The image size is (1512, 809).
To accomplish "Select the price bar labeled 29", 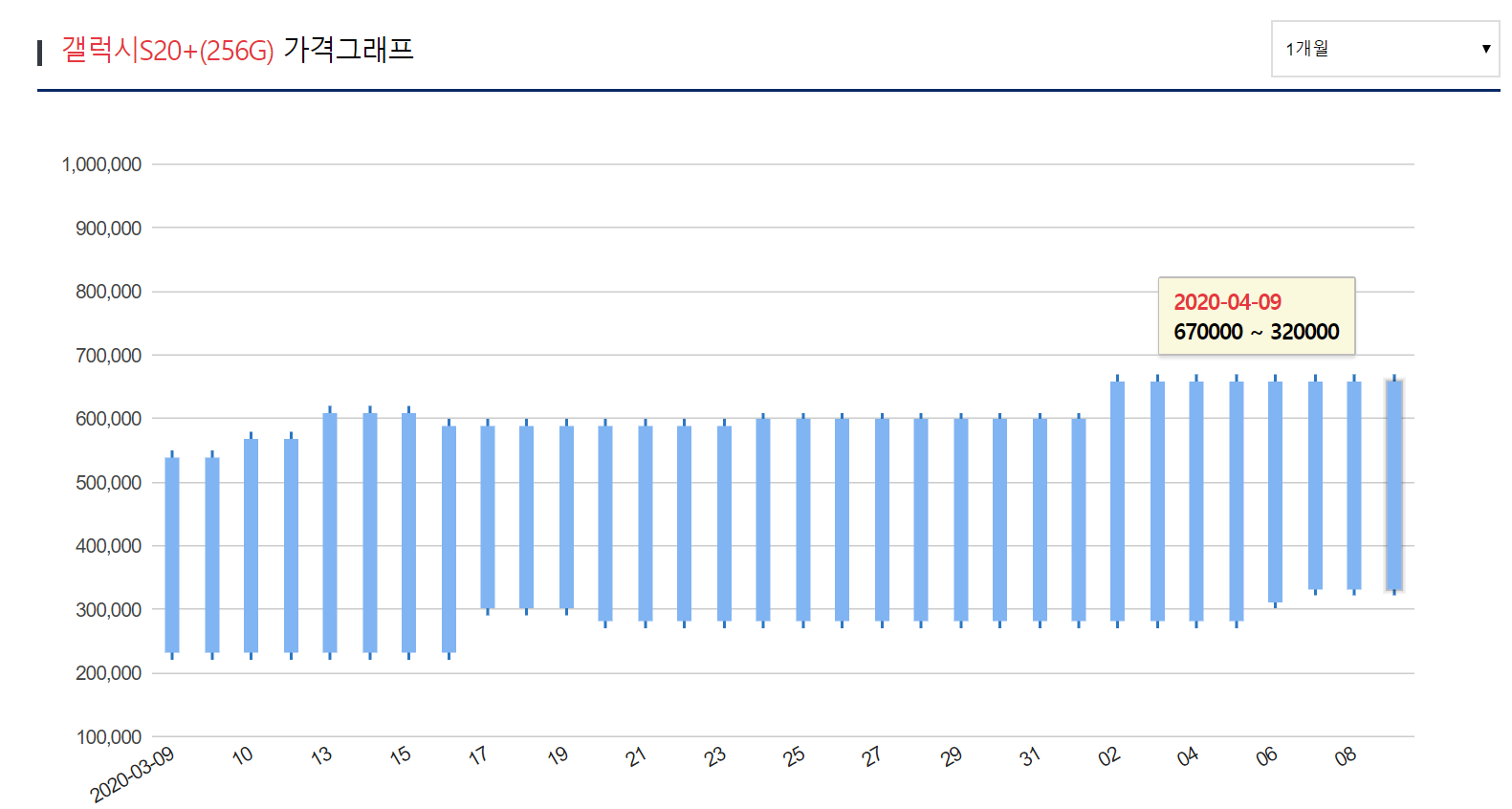I will pos(961,520).
